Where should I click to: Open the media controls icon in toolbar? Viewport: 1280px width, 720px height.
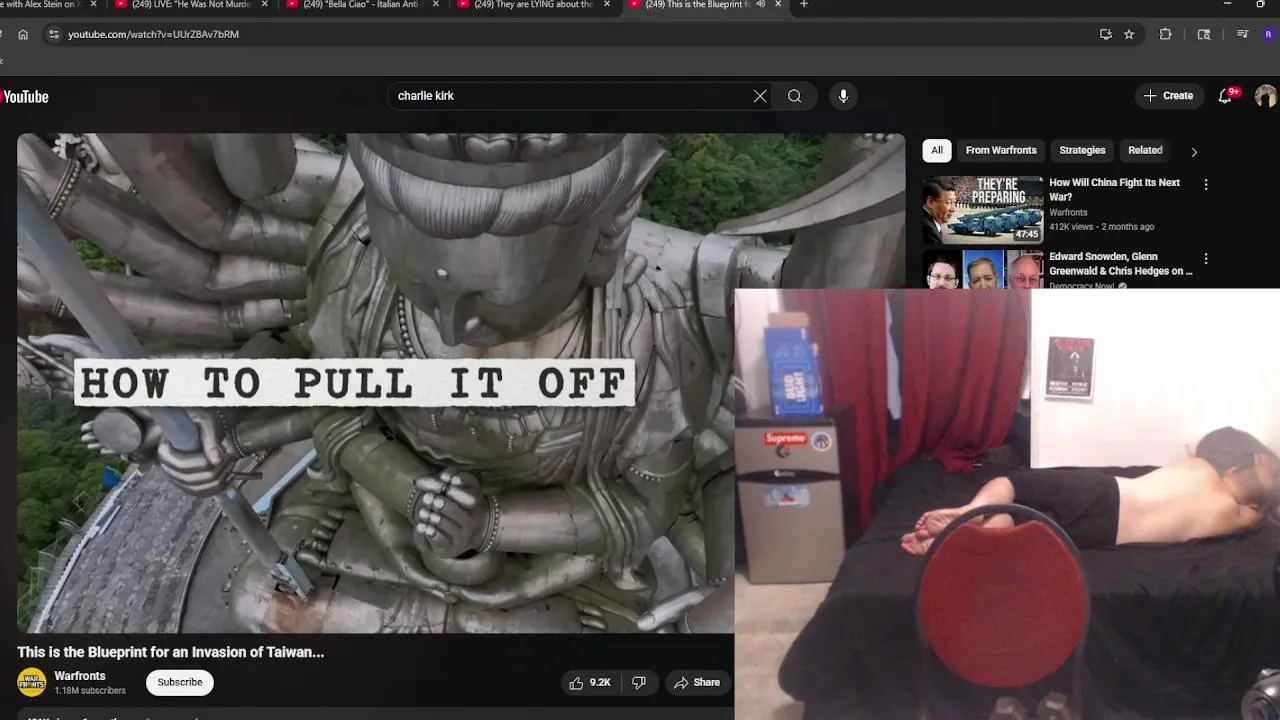tap(1243, 34)
